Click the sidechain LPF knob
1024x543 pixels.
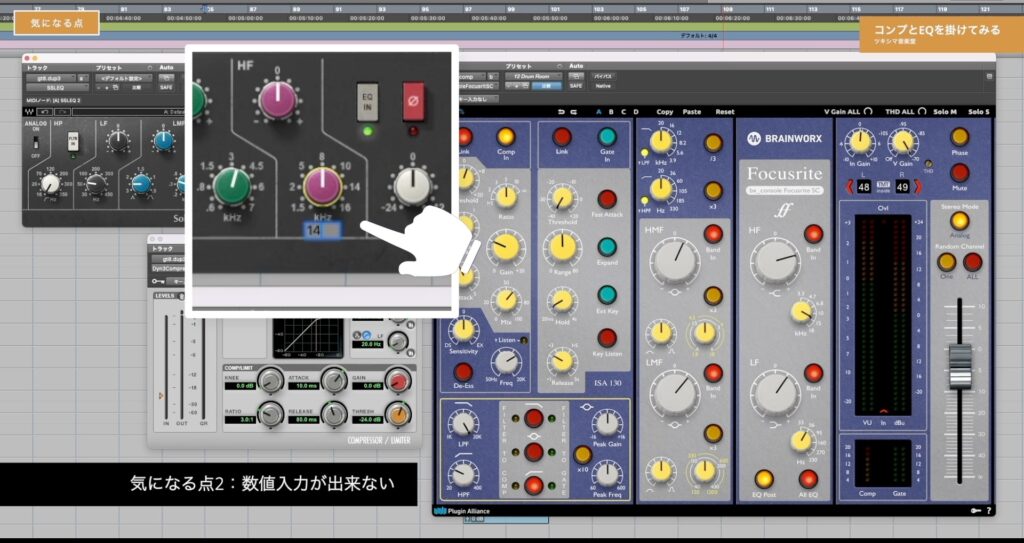[464, 424]
